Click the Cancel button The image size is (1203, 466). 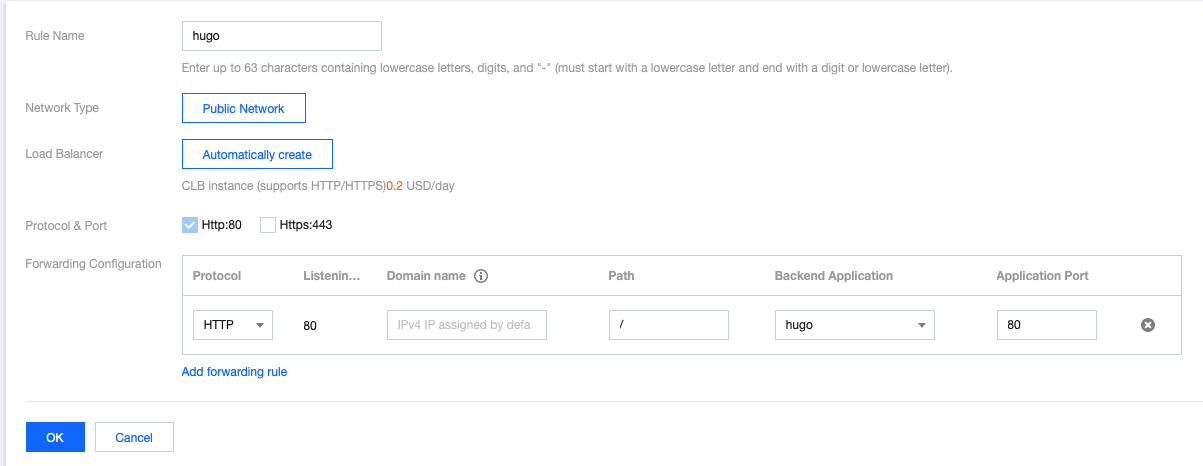[x=134, y=437]
